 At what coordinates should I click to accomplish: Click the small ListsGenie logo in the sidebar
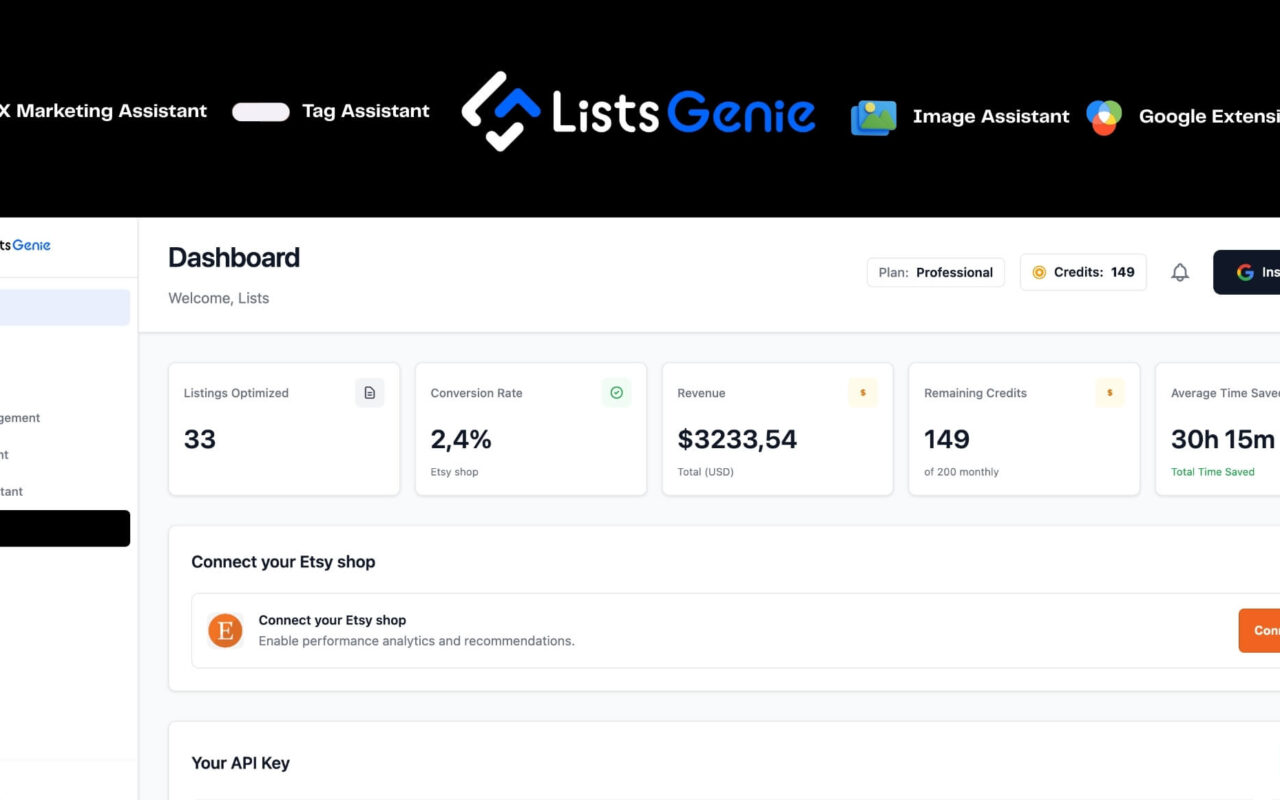coord(25,245)
